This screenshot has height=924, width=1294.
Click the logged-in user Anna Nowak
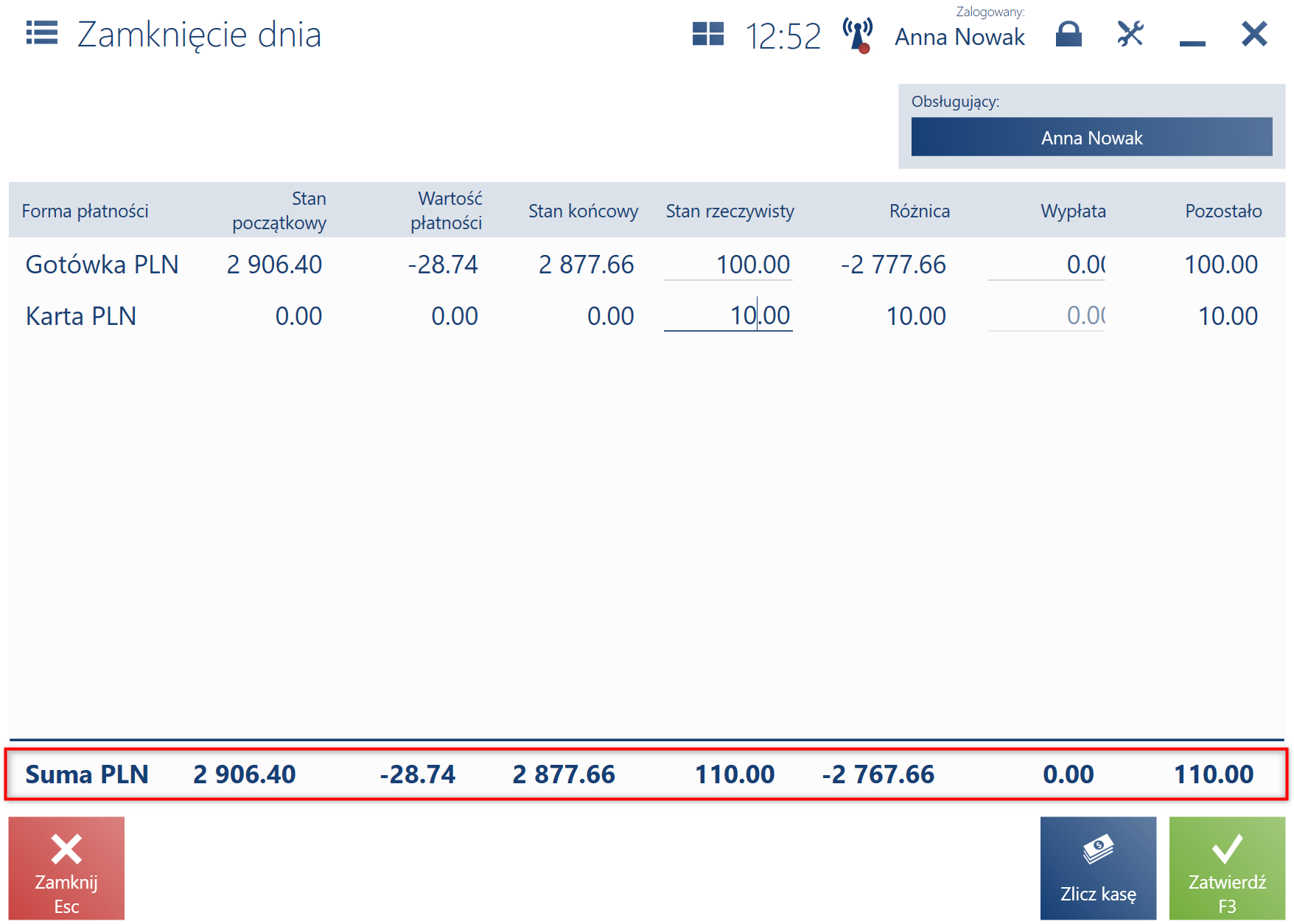point(959,37)
